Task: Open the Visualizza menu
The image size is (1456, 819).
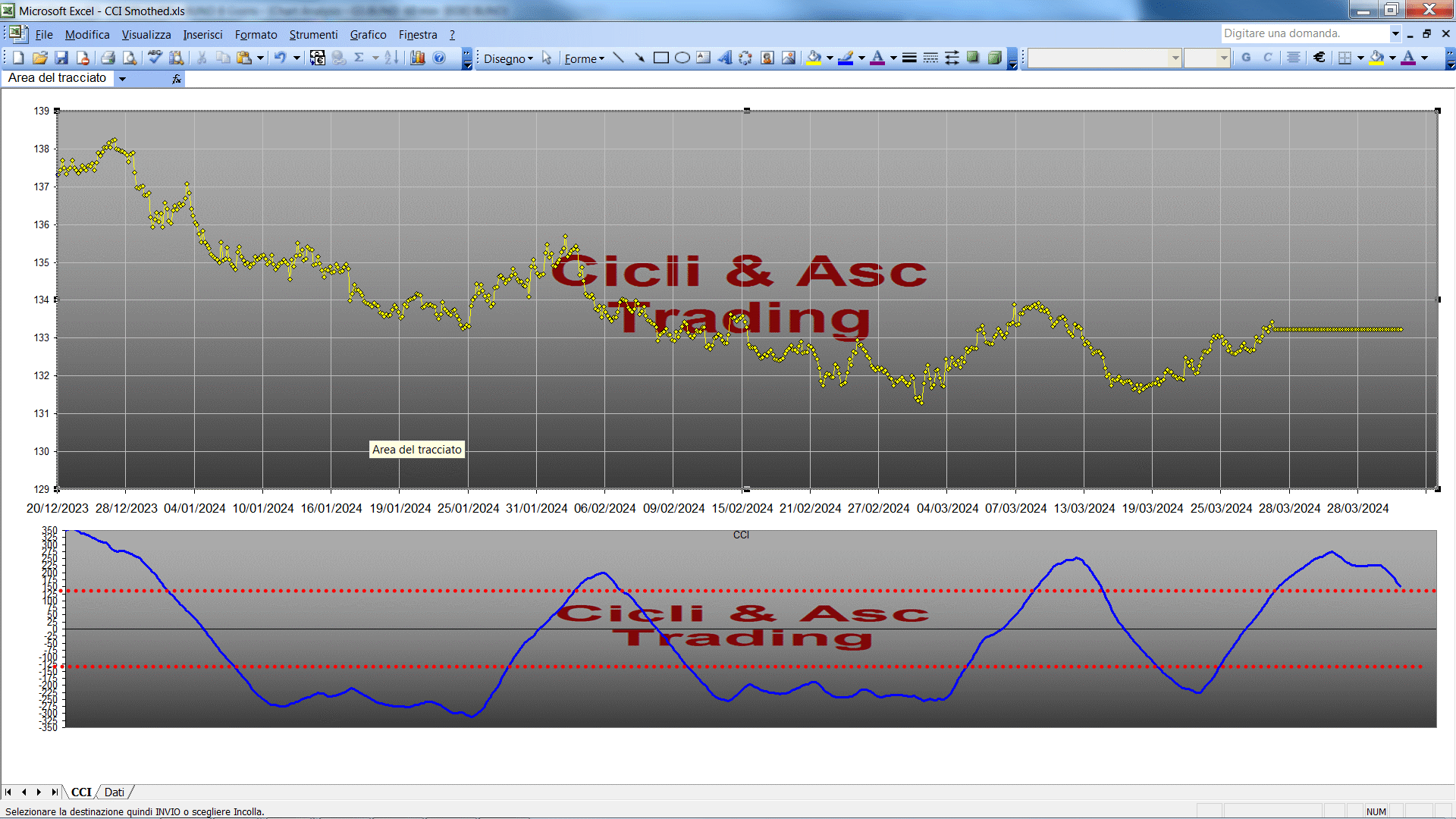Action: 146,35
